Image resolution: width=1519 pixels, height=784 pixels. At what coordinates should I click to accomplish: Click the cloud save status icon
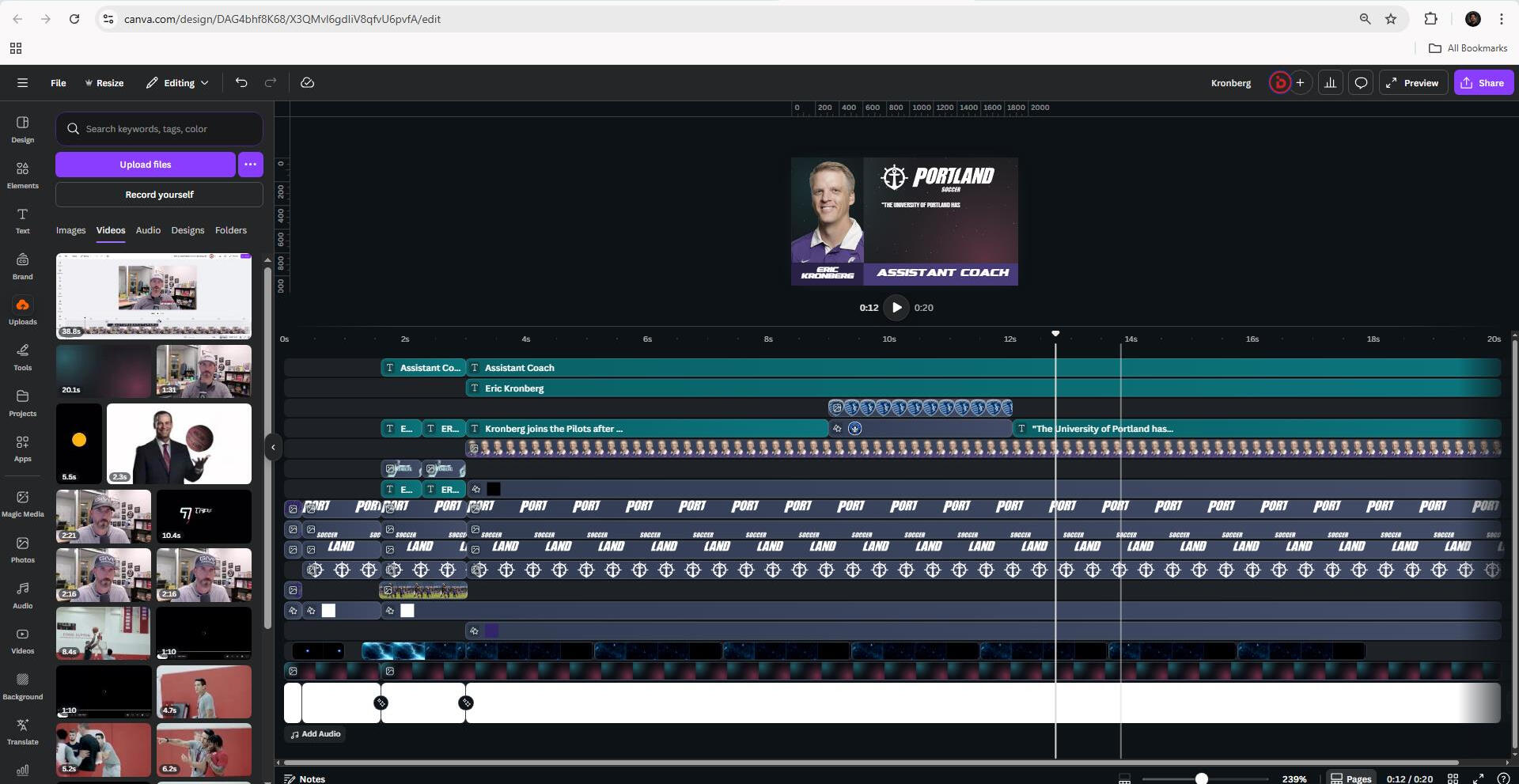click(308, 83)
